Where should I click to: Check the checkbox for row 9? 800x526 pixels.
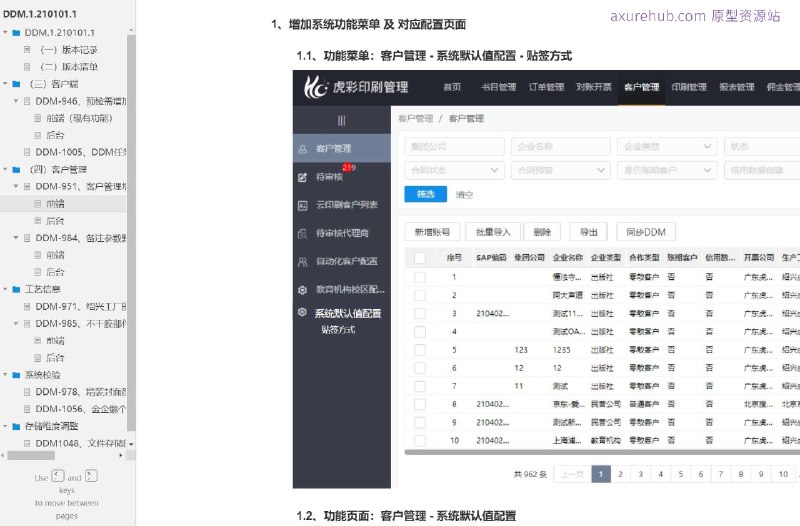(x=420, y=422)
